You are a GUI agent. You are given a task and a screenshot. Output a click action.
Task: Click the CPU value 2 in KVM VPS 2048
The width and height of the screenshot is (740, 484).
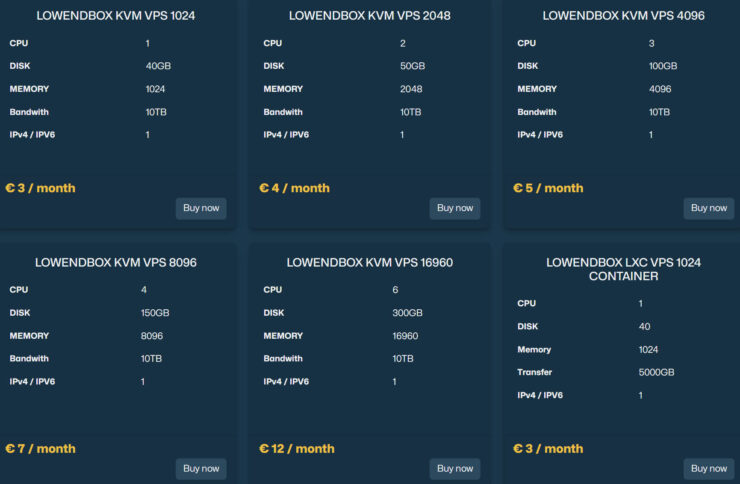(403, 43)
